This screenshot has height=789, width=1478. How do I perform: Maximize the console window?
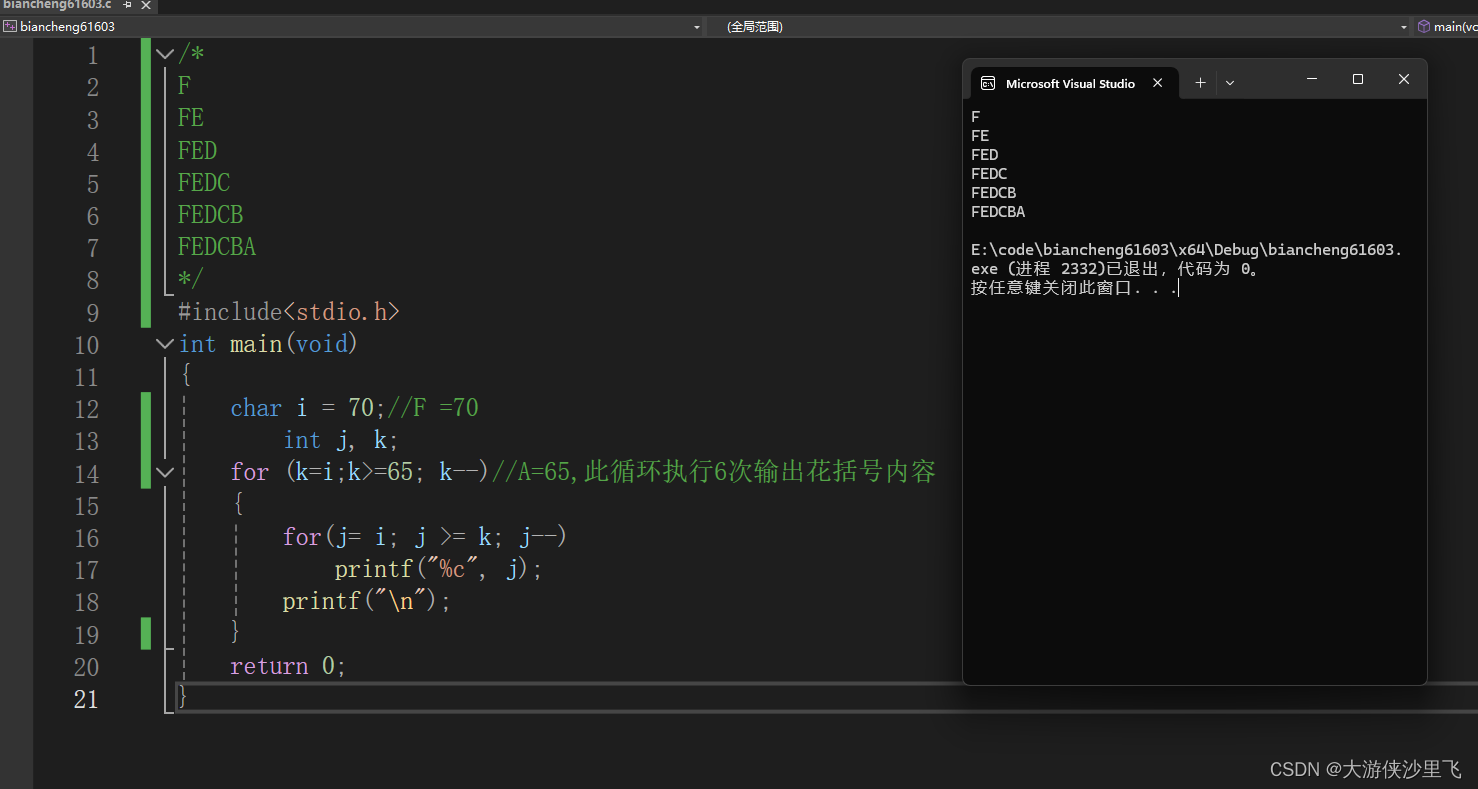1358,79
